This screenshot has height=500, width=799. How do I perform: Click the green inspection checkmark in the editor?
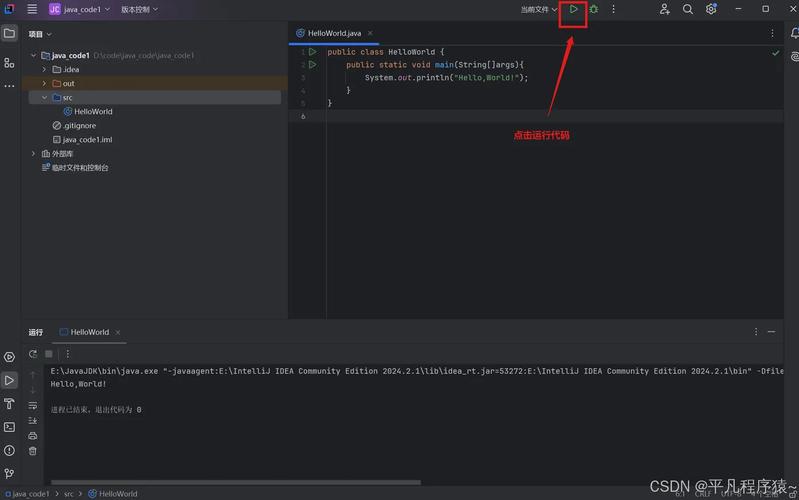coord(776,52)
